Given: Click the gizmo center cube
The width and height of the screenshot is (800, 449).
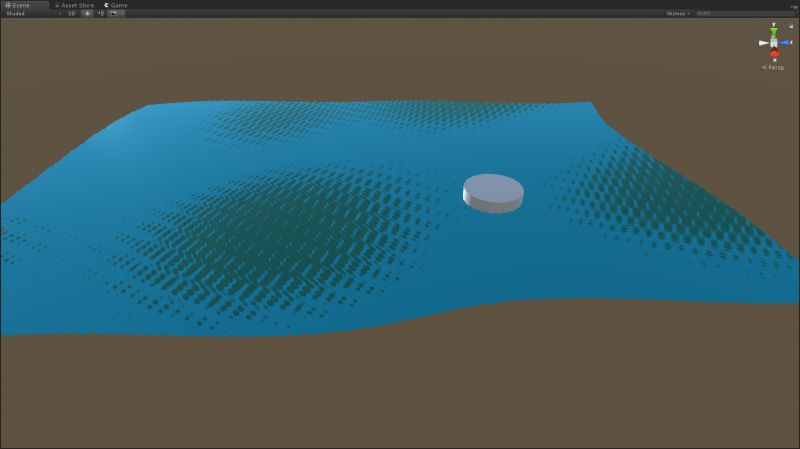Looking at the screenshot, I should [x=774, y=43].
